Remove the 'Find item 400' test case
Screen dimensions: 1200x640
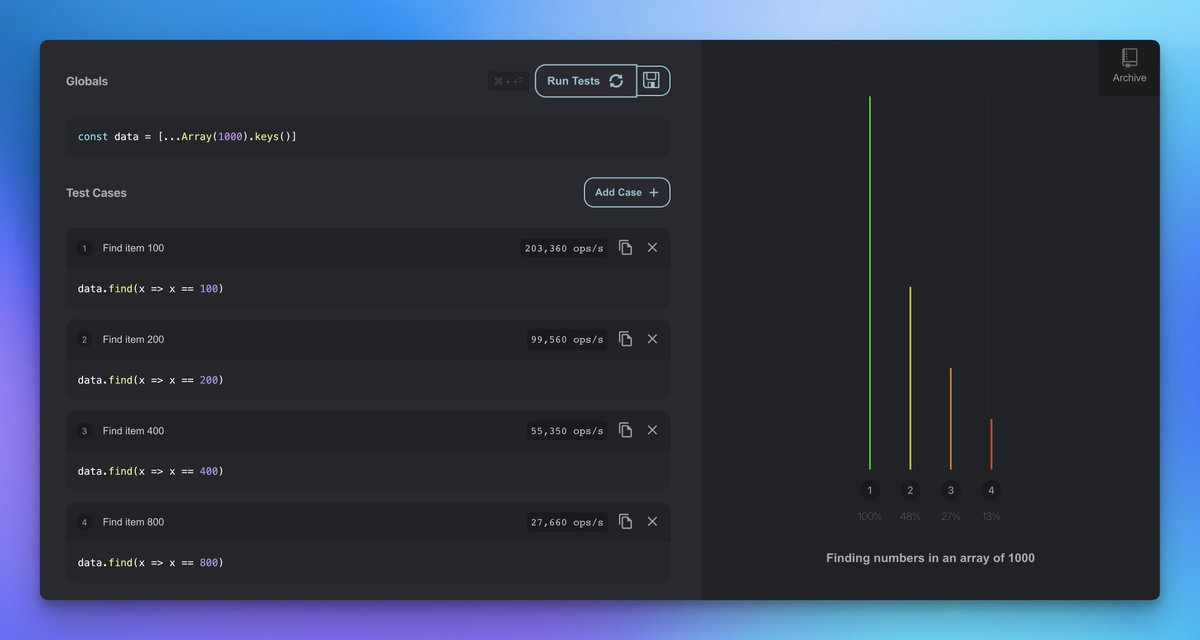pos(652,430)
